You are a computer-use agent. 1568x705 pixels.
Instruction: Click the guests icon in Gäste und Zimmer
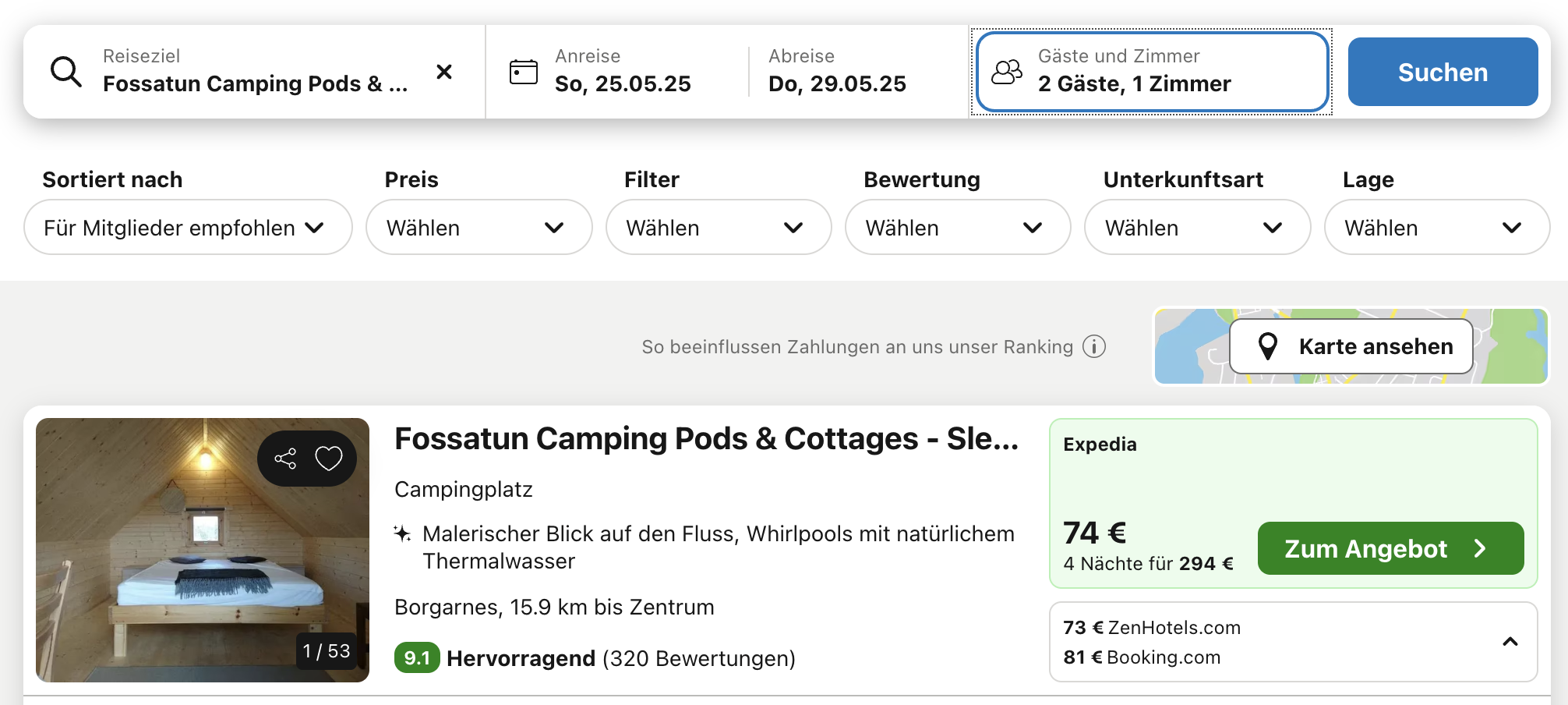click(x=1007, y=72)
